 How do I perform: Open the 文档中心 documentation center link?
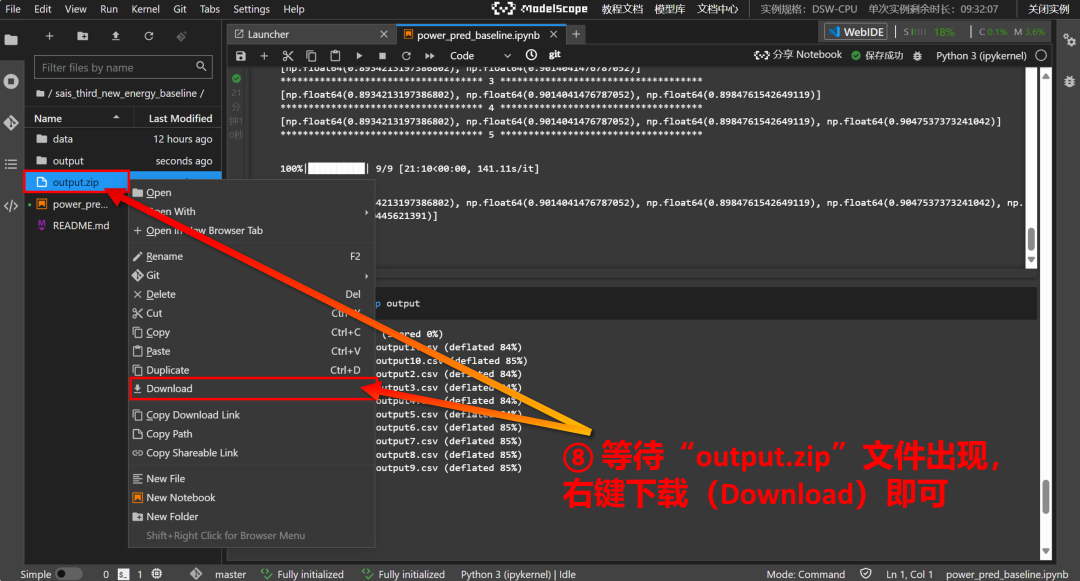point(717,9)
